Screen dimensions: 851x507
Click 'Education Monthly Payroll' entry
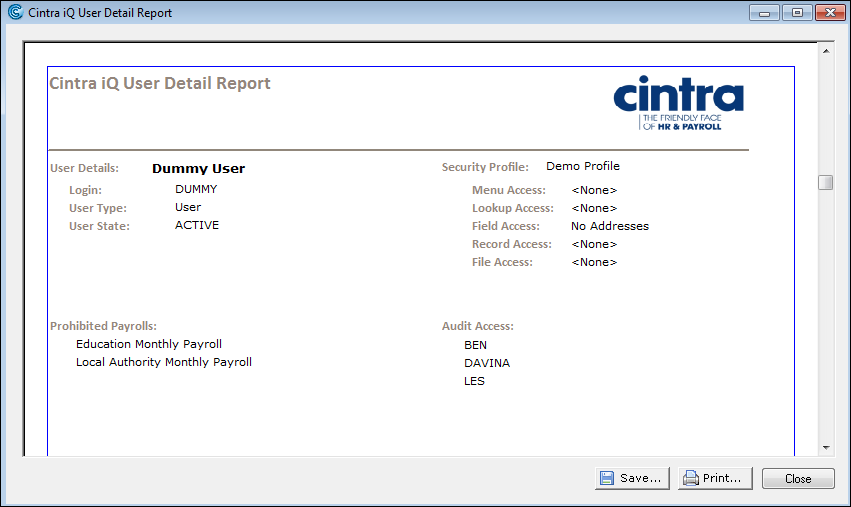149,344
